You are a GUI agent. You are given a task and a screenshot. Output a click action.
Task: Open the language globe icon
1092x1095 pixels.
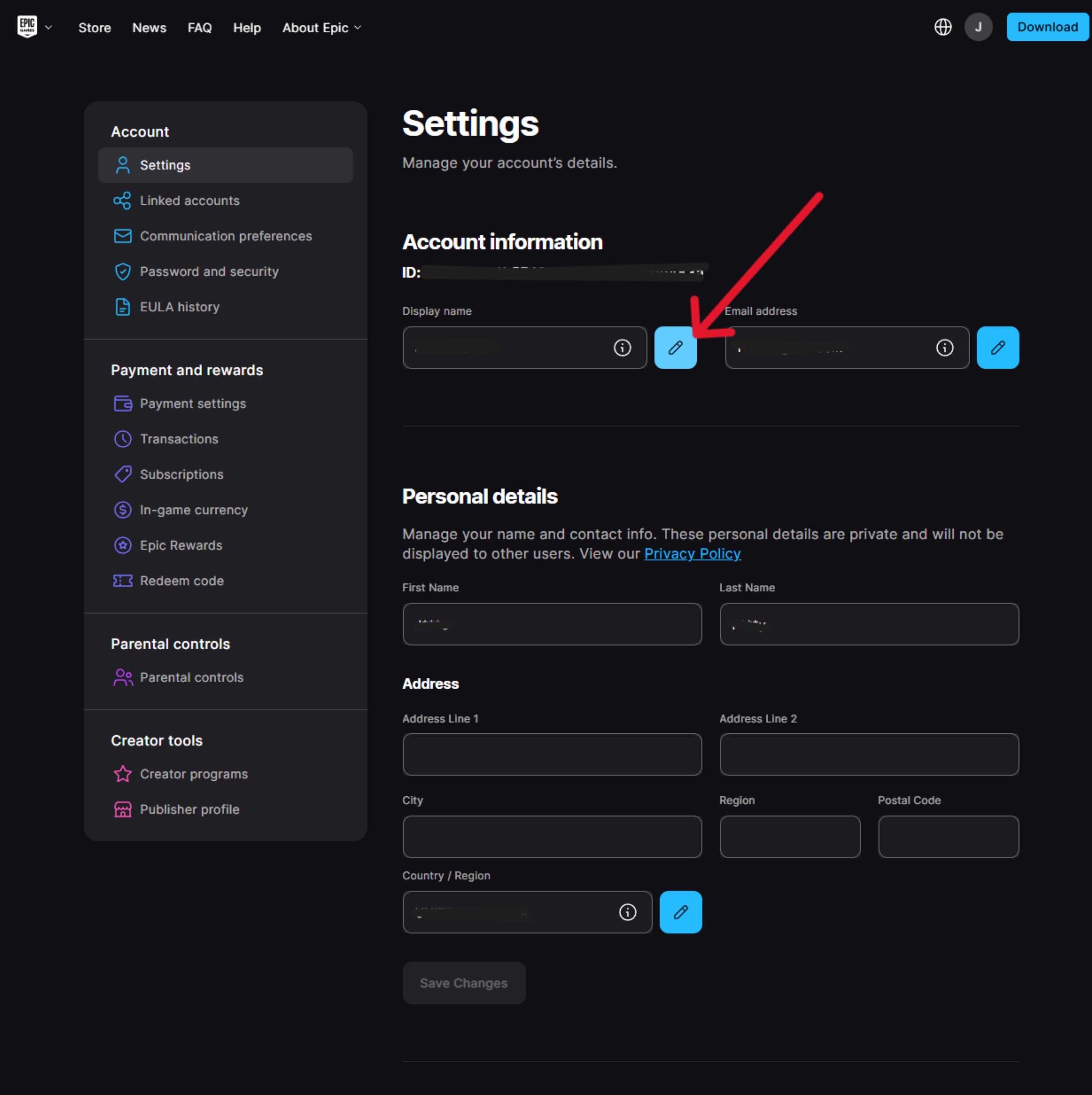coord(942,27)
